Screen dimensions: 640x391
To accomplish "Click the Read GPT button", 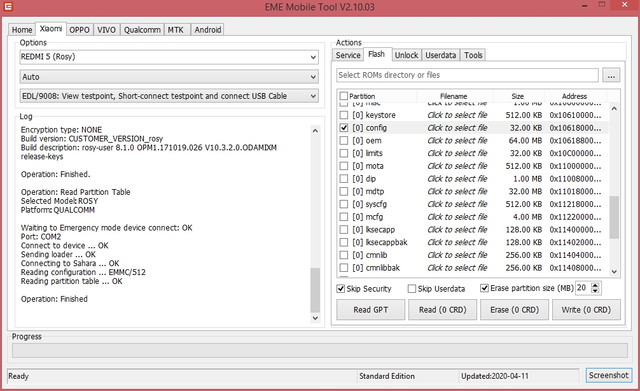I will (x=371, y=310).
